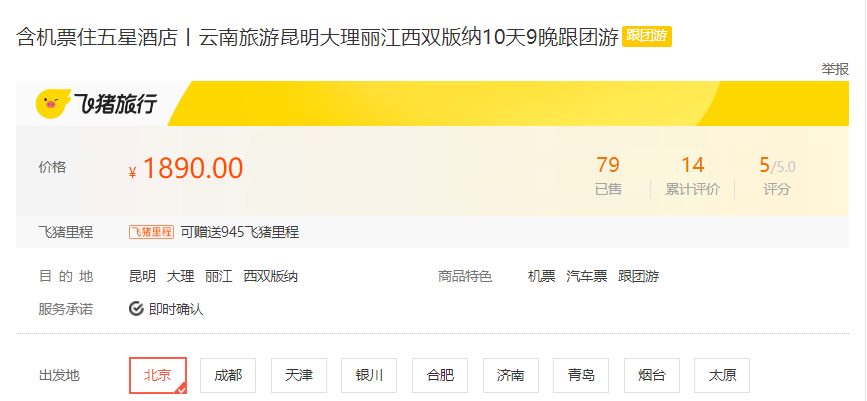Choose 银川 departure option

tap(369, 376)
